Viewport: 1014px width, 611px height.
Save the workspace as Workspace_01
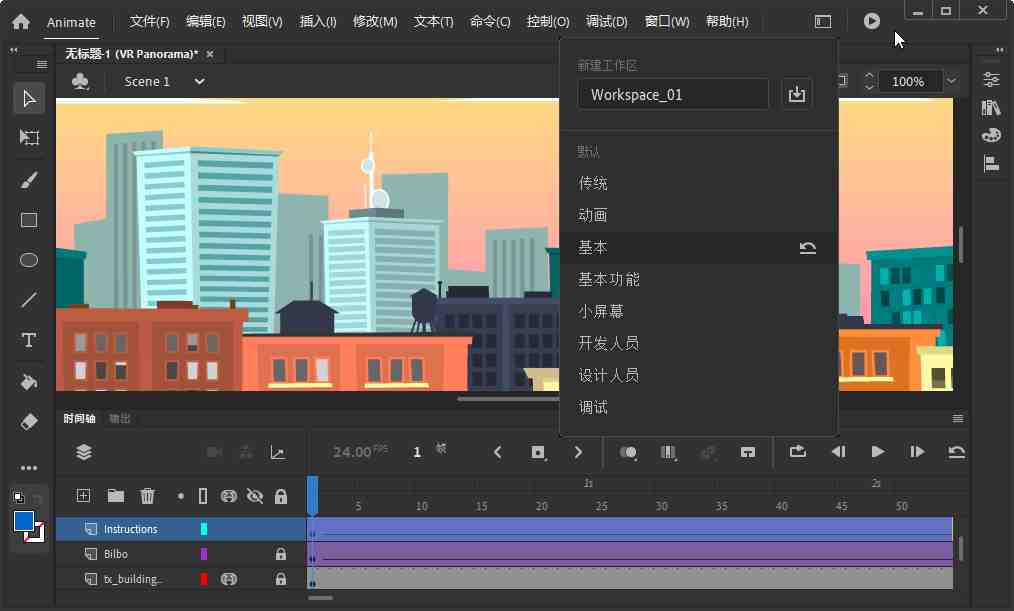796,93
